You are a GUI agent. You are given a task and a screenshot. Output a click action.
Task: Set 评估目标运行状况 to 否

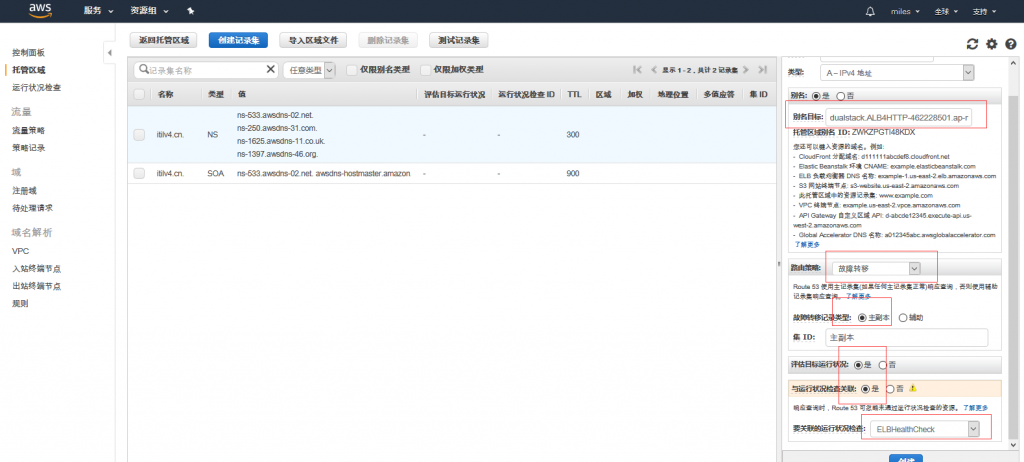tap(883, 365)
